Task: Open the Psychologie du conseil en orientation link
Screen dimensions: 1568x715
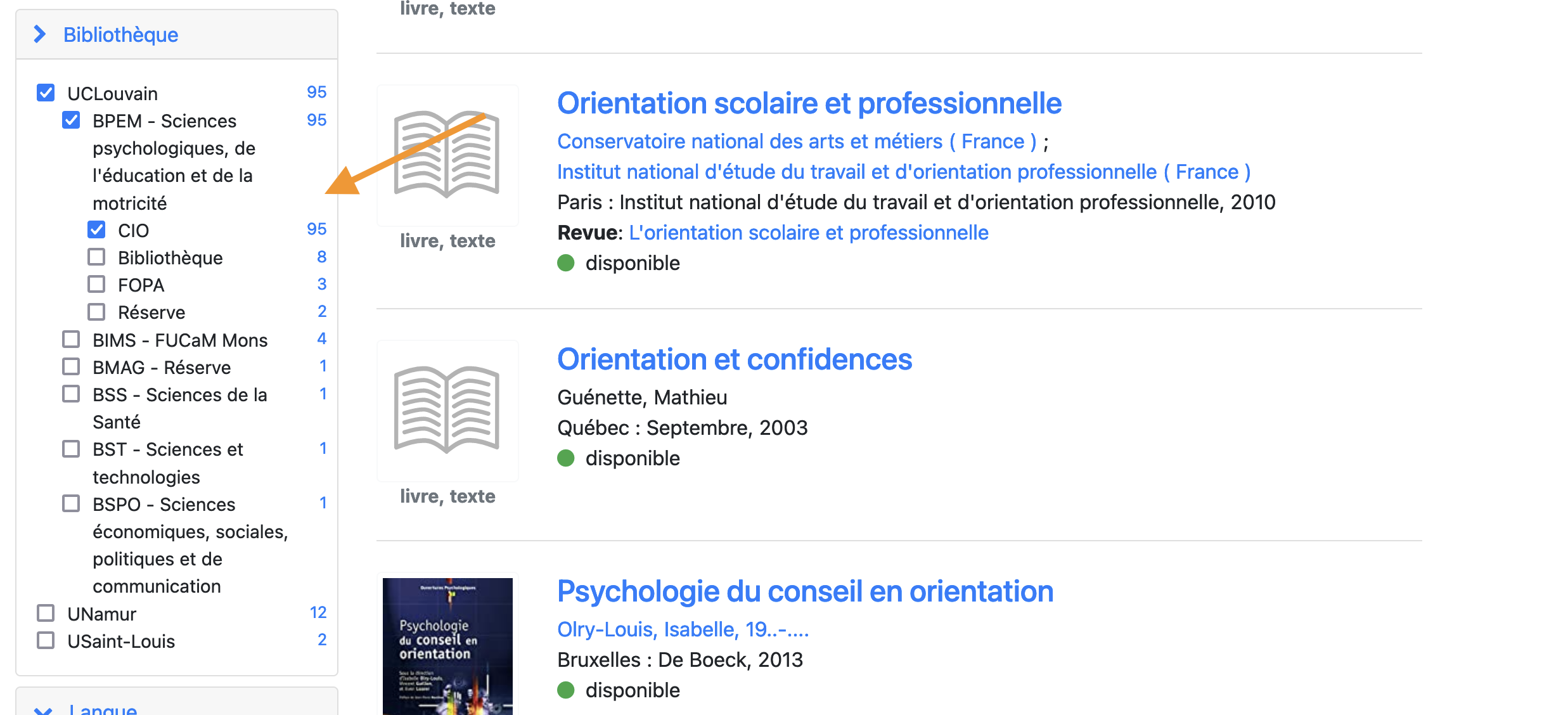Action: coord(805,591)
